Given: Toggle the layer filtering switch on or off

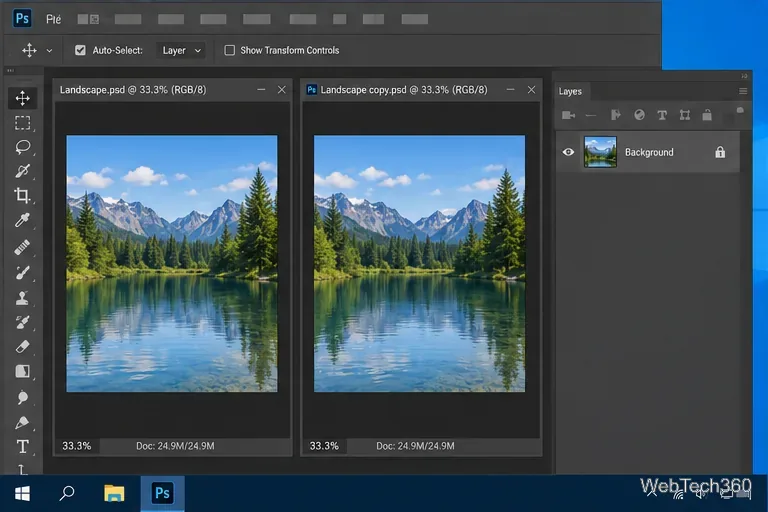Looking at the screenshot, I should coord(740,111).
